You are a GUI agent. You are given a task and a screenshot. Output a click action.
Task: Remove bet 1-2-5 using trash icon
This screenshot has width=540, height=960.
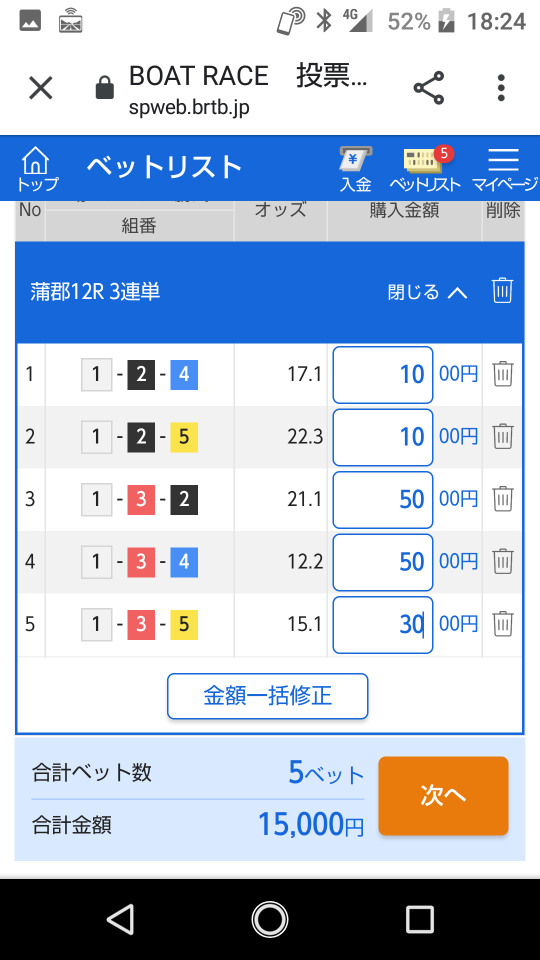pos(503,437)
